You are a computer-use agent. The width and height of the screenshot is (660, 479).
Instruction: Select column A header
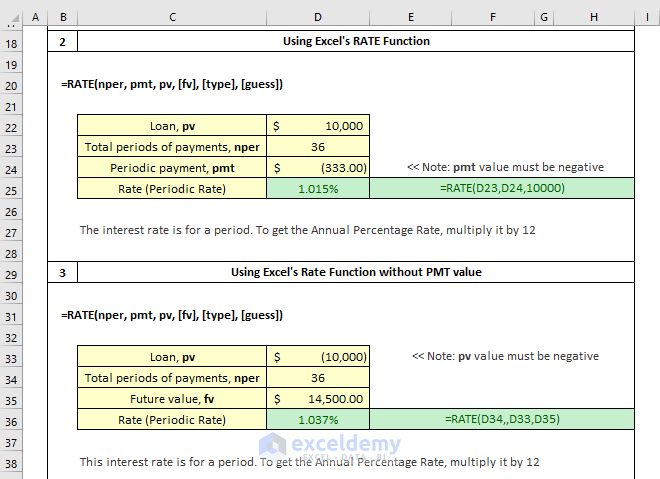(x=35, y=17)
